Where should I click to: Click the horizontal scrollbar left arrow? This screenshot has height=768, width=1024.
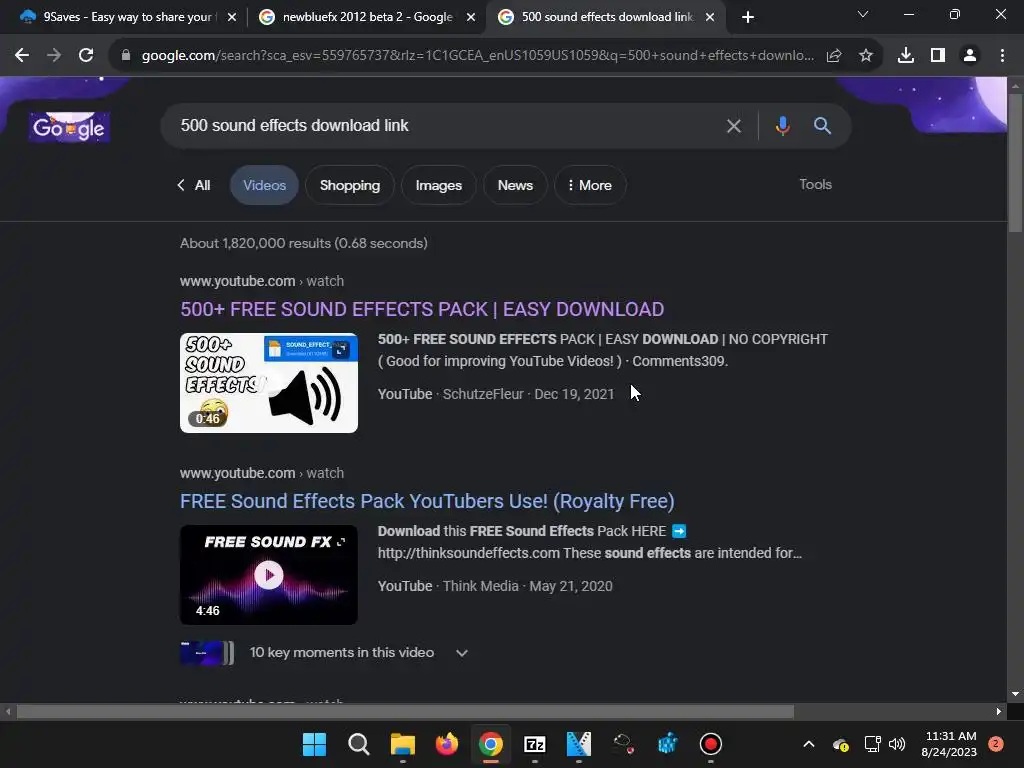click(x=8, y=711)
